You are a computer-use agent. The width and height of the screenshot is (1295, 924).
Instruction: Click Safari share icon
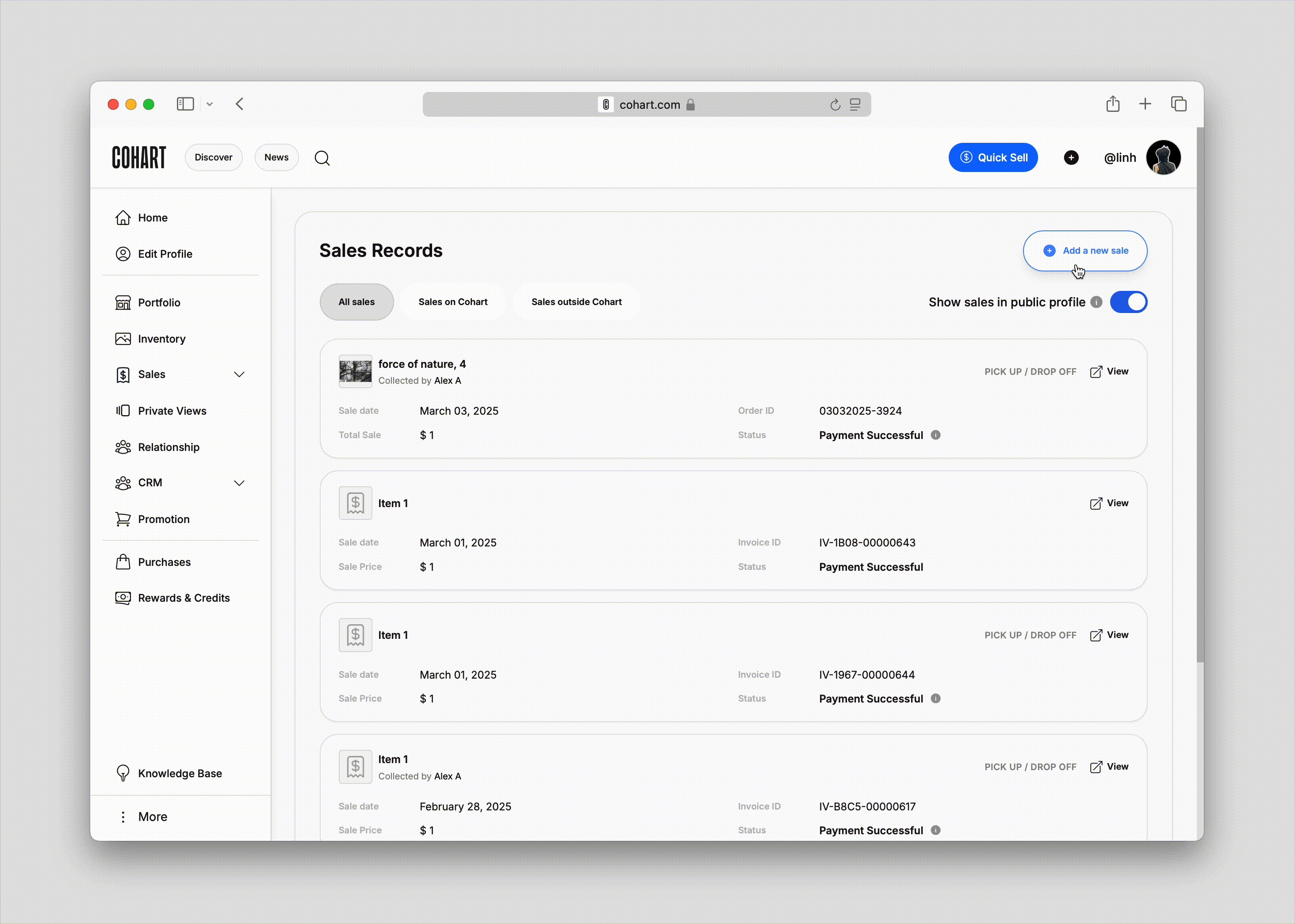(1113, 104)
